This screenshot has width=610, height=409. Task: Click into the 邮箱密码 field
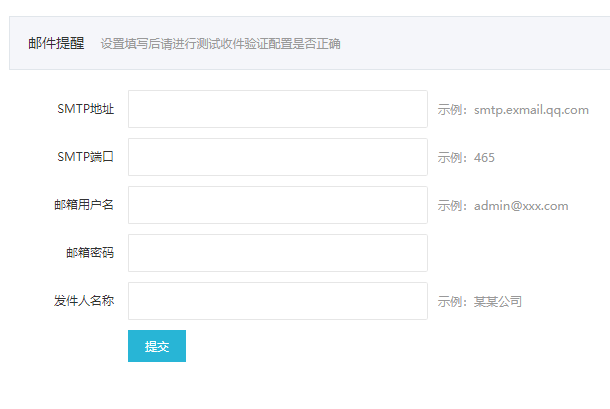click(277, 253)
